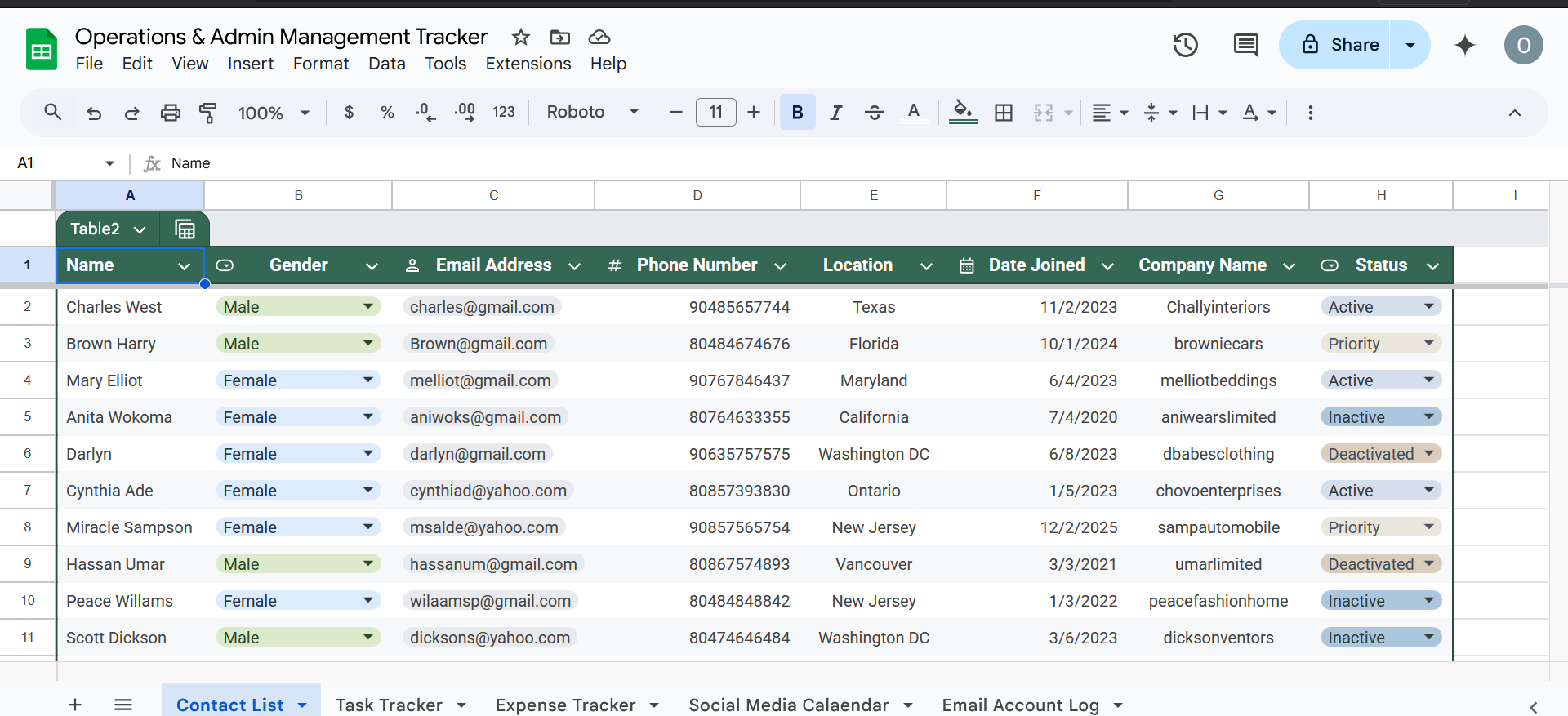Open the Borders tool
The image size is (1568, 716).
[x=1004, y=113]
